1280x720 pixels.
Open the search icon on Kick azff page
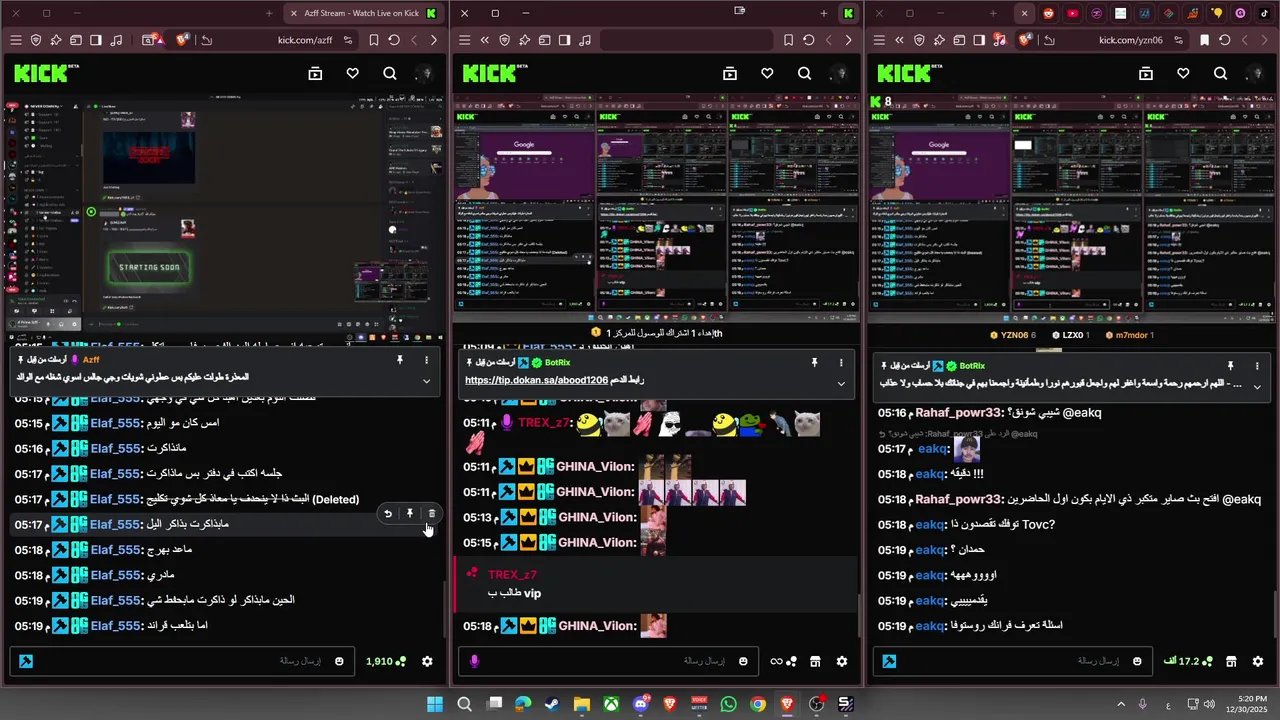390,73
